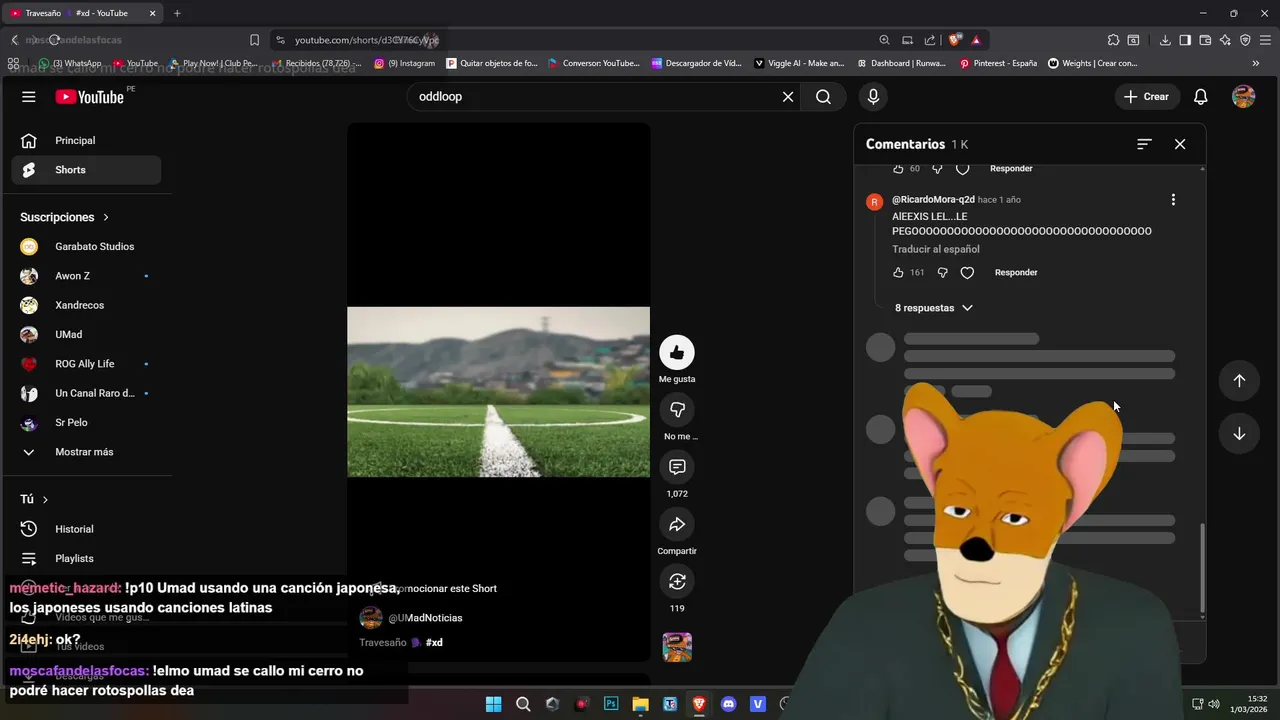Click Traducir al español link
Image resolution: width=1280 pixels, height=720 pixels.
pyautogui.click(x=936, y=249)
